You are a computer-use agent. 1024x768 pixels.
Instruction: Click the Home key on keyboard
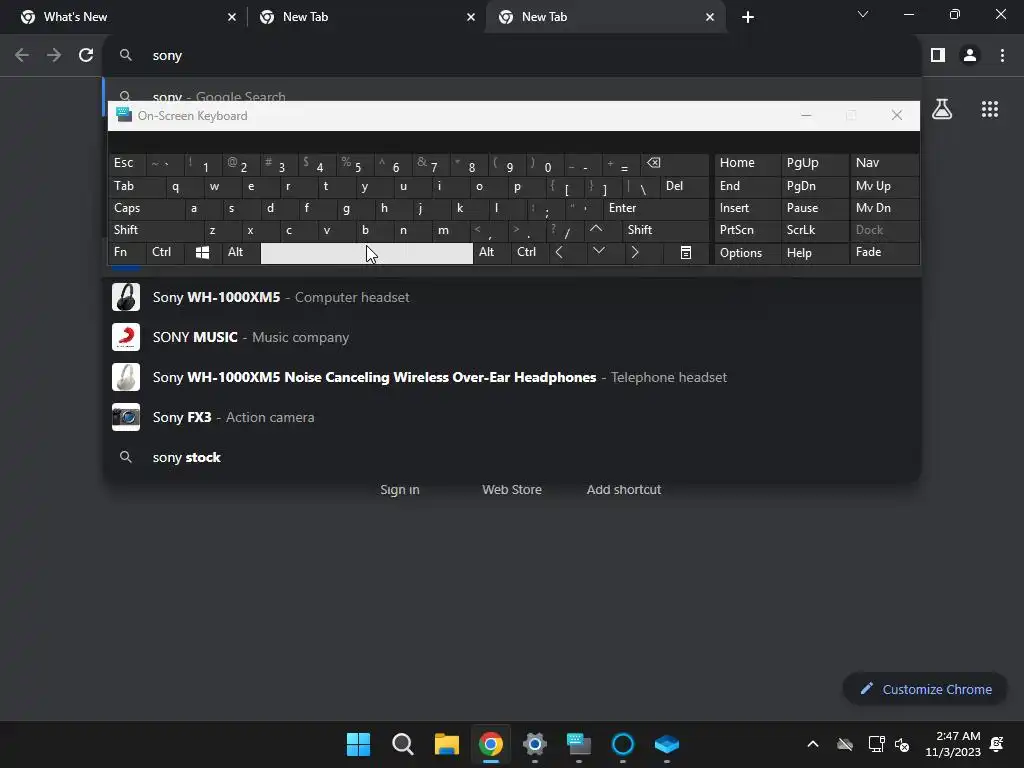[x=747, y=163]
